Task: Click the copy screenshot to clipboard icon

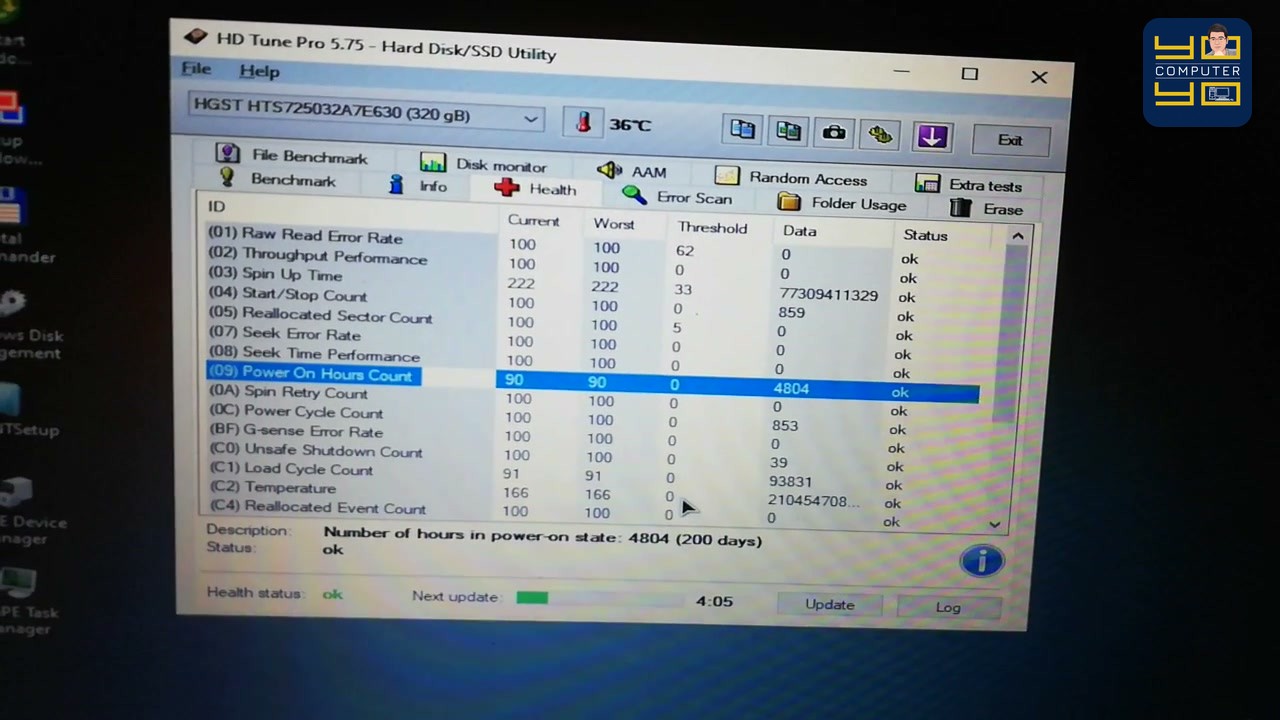Action: pos(788,131)
